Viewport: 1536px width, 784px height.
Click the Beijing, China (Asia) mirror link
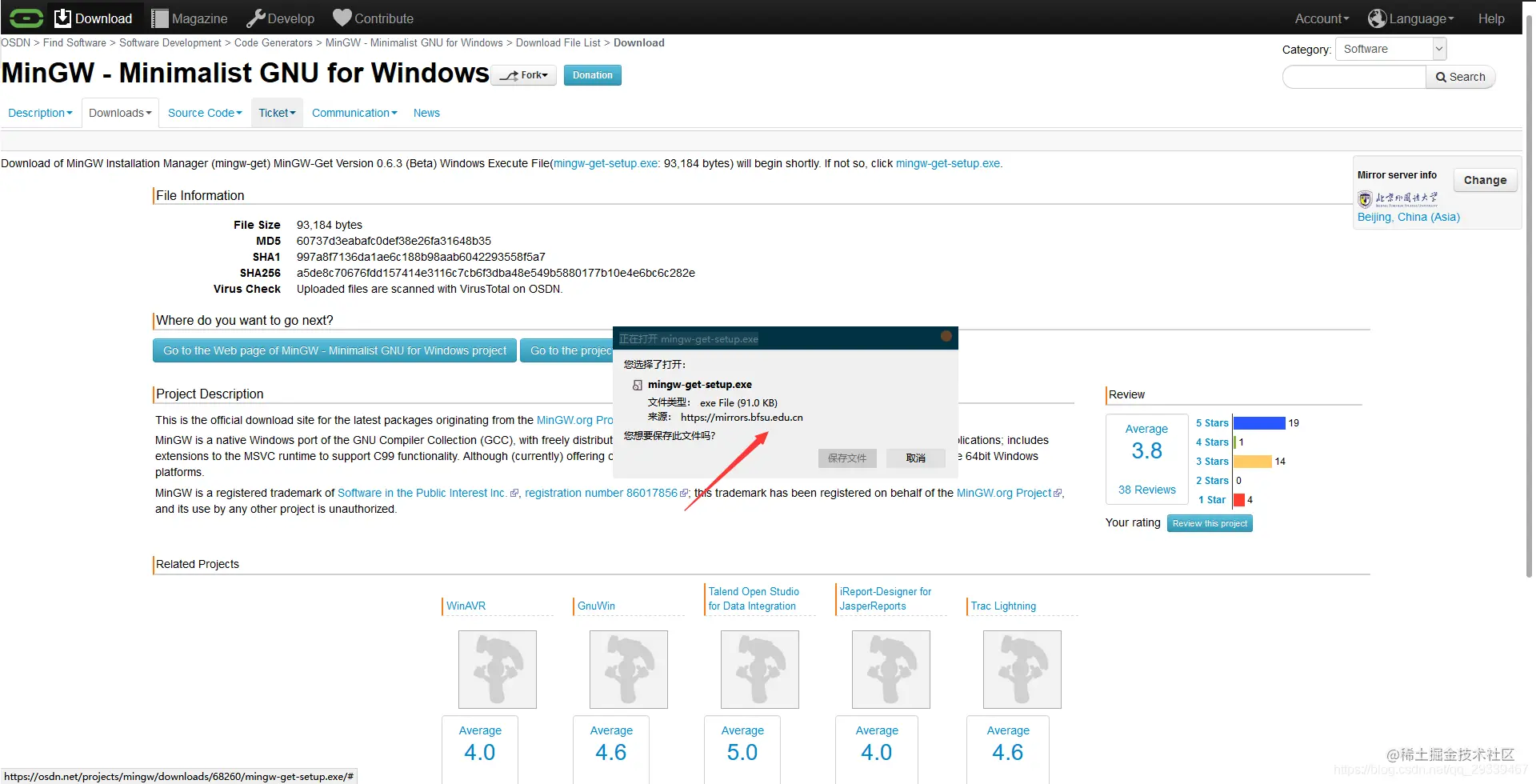(x=1409, y=217)
